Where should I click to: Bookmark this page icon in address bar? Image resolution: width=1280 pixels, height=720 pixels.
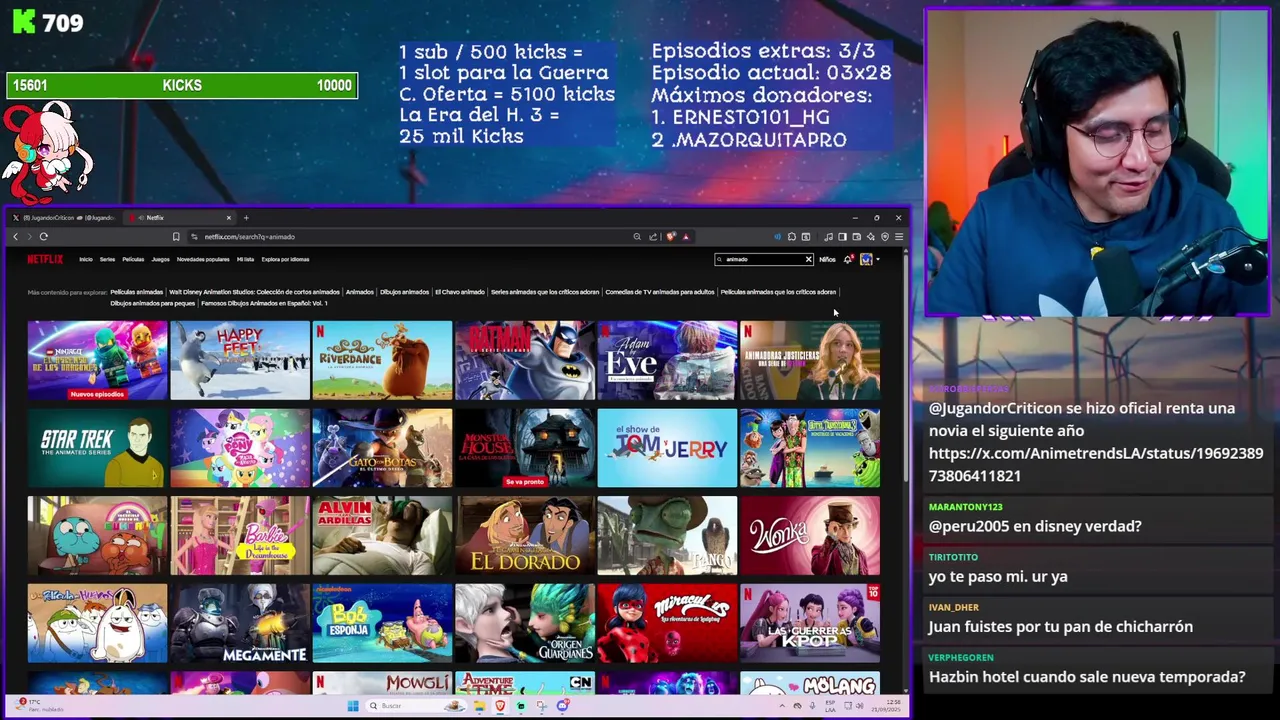tap(176, 237)
